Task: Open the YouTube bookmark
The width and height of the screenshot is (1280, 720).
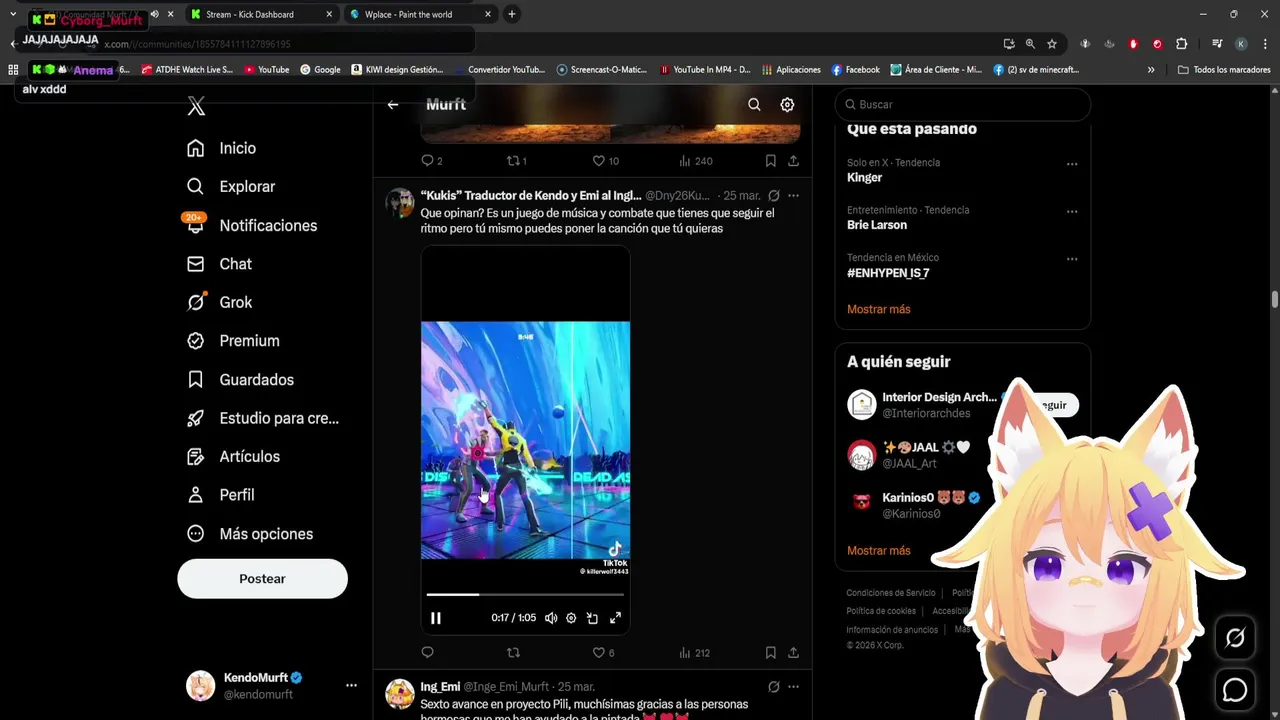Action: coord(266,70)
